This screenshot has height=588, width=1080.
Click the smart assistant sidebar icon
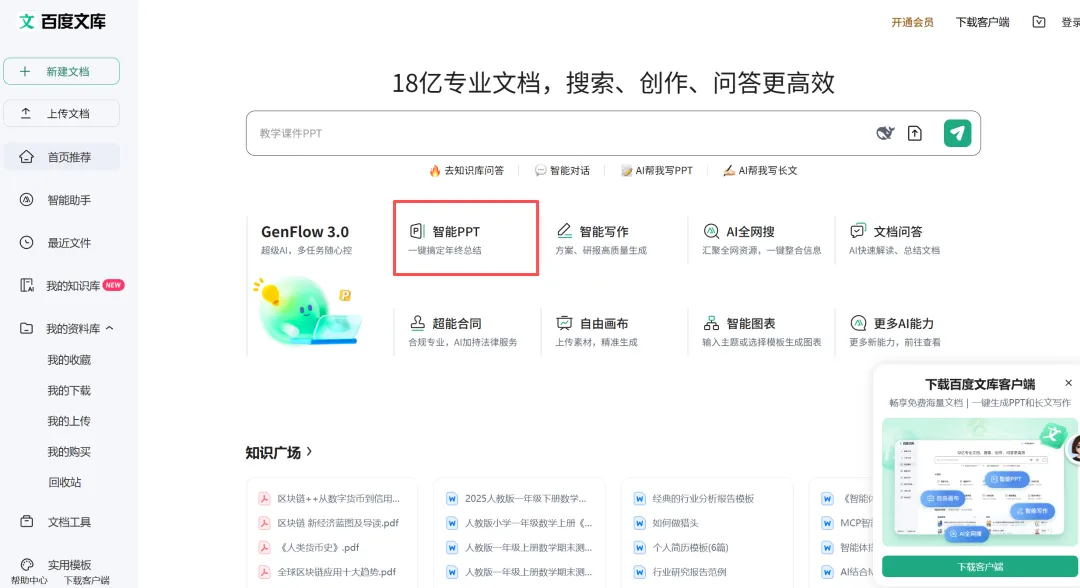pos(26,200)
